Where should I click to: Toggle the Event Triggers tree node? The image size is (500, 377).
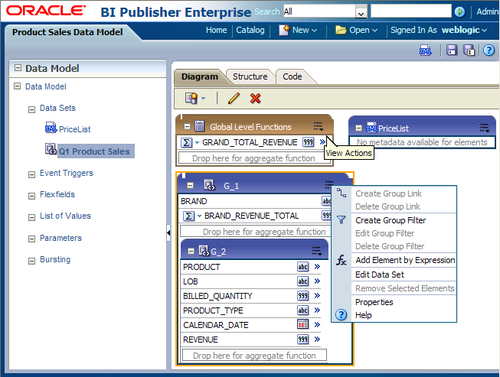32,174
